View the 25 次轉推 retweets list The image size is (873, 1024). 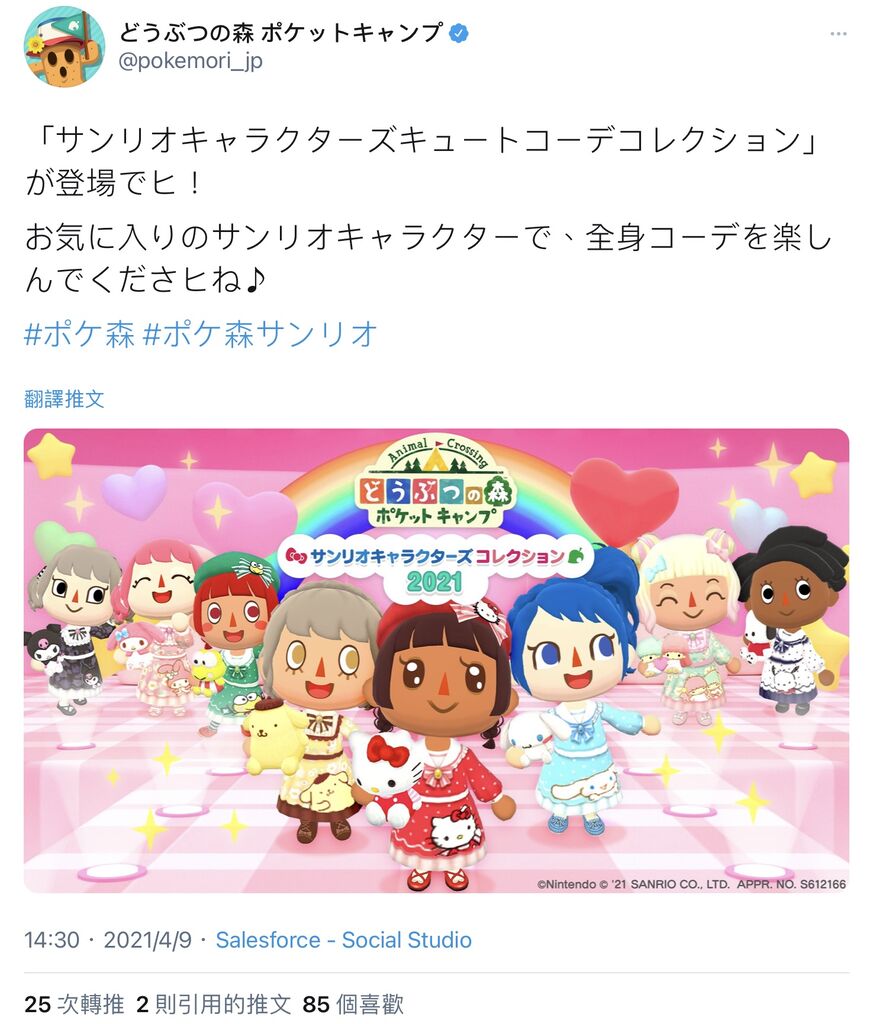click(x=74, y=1004)
